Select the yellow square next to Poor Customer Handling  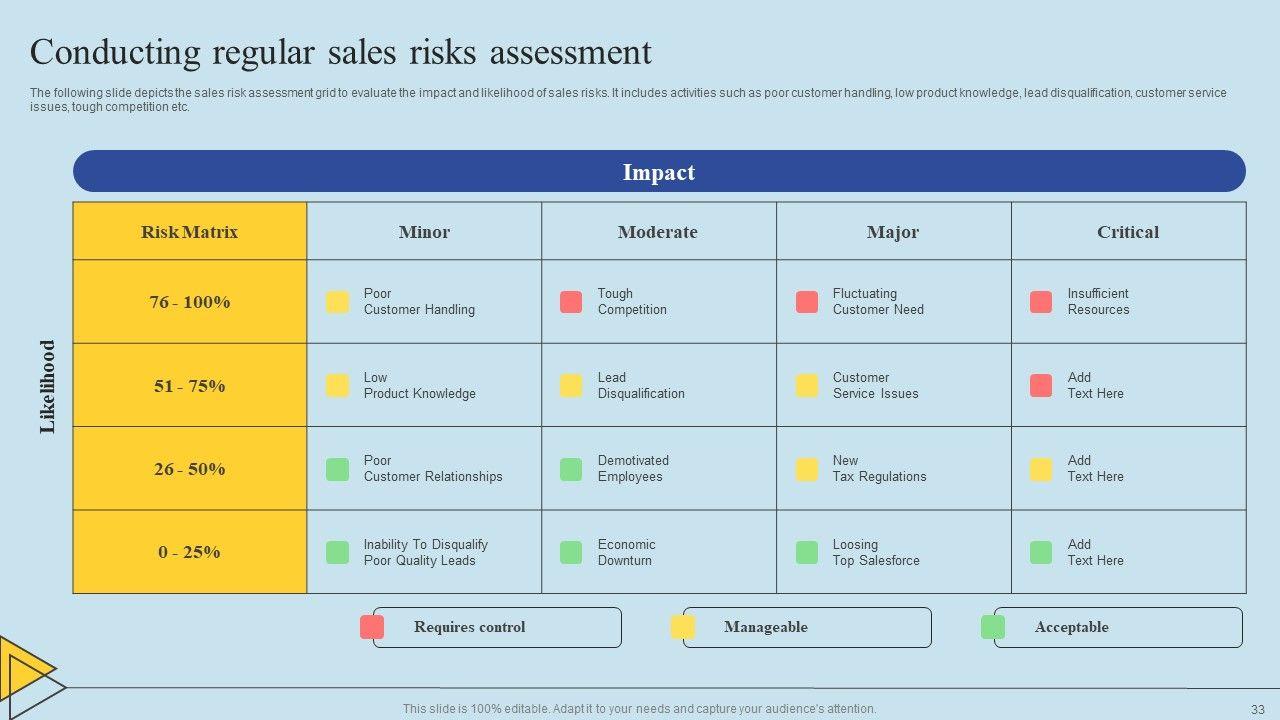coord(338,302)
